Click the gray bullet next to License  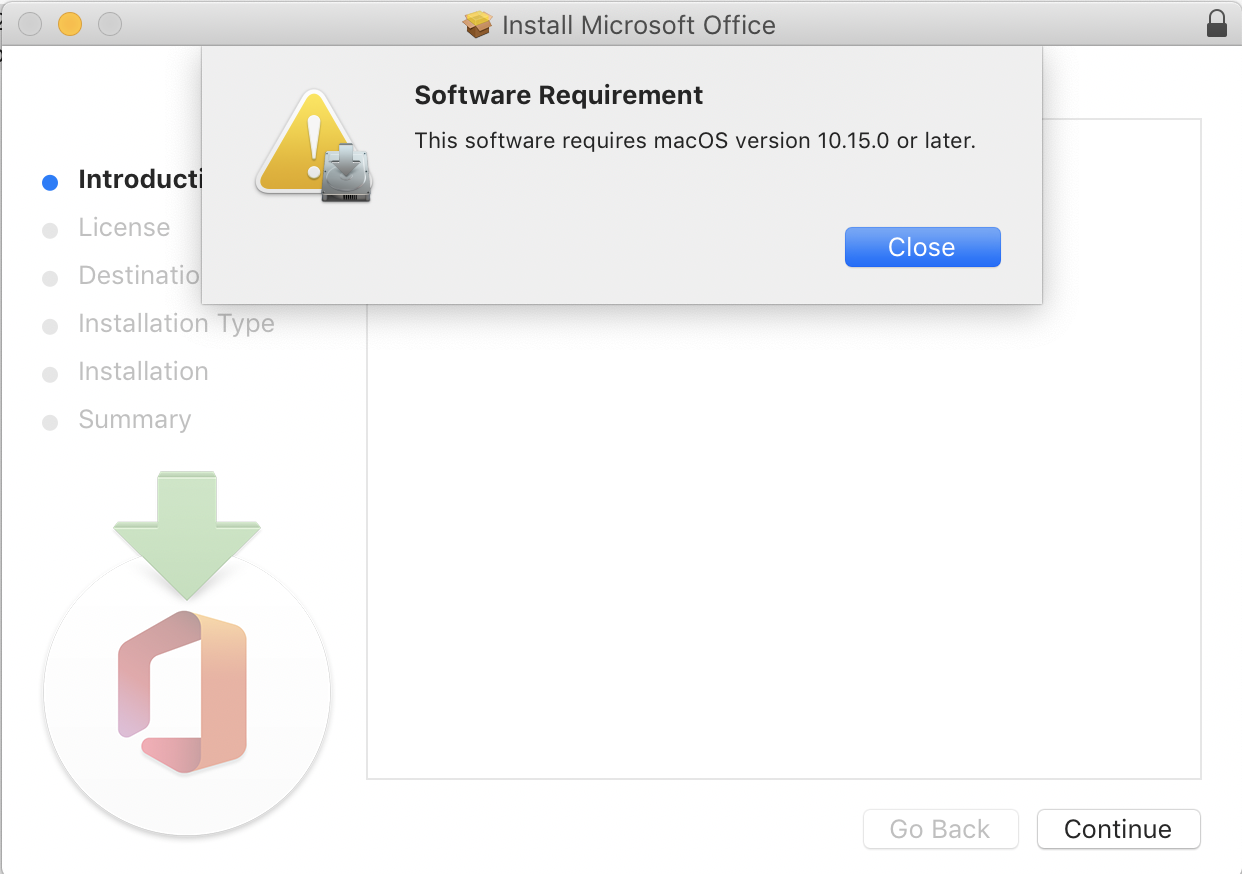coord(50,231)
